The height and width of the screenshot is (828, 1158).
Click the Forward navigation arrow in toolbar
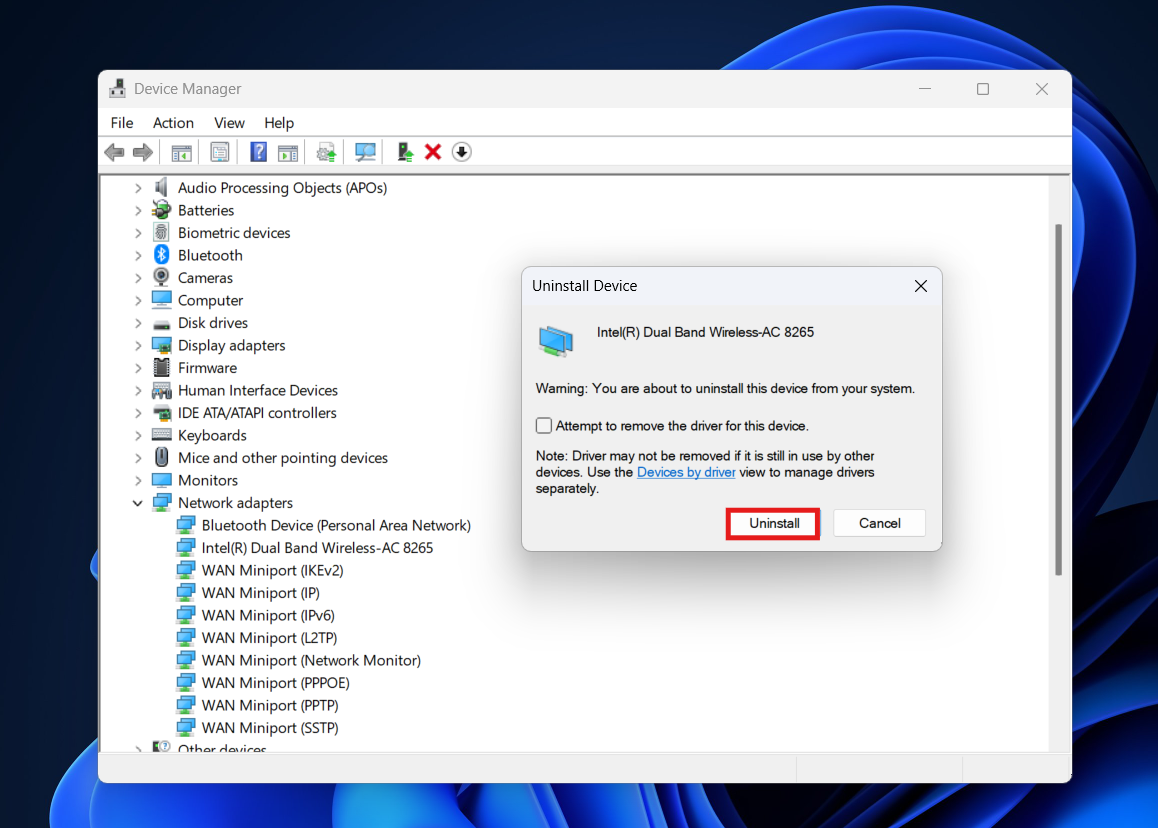click(x=142, y=151)
